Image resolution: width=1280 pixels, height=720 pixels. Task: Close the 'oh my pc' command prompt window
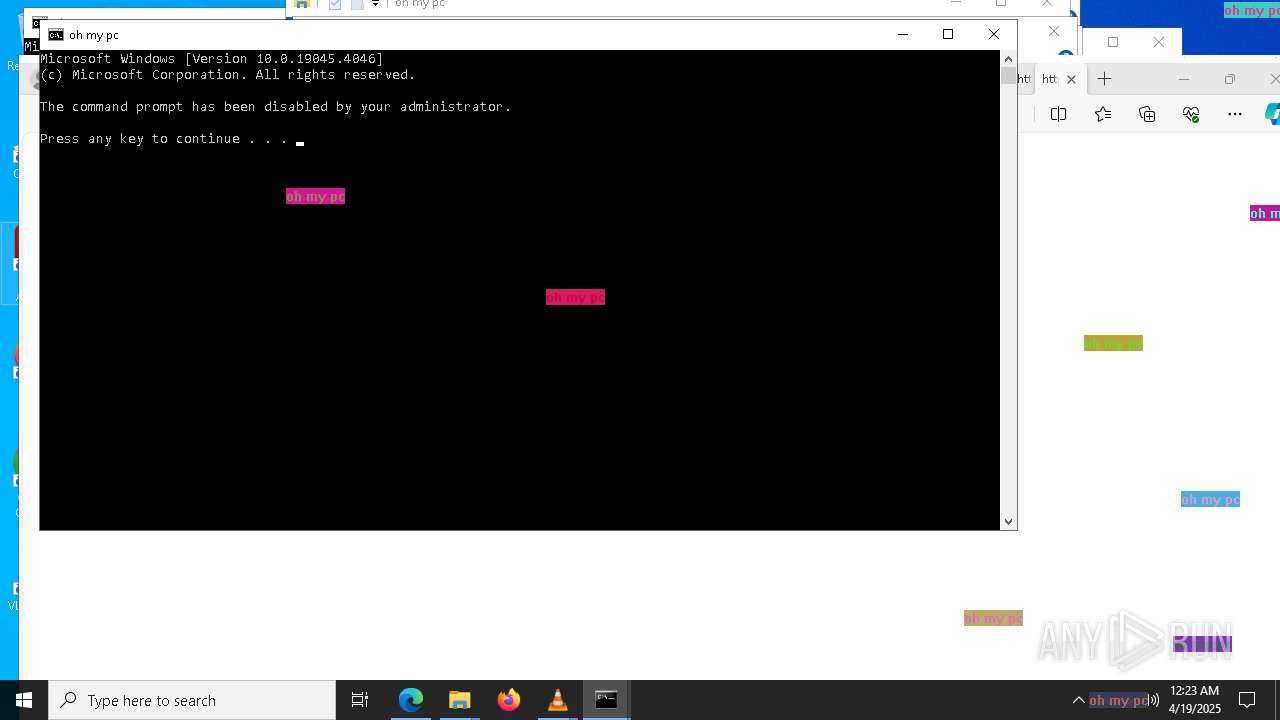pos(994,35)
